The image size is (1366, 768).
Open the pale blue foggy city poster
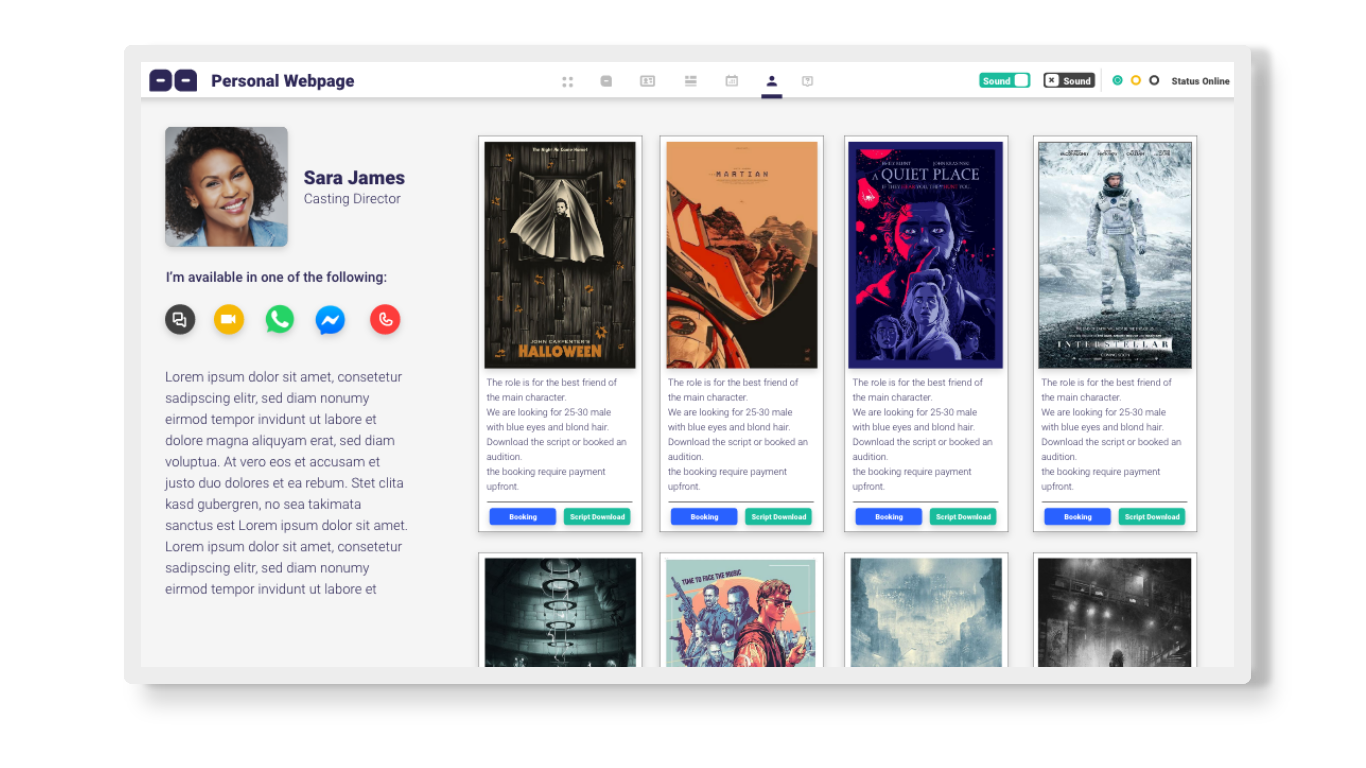pos(926,612)
